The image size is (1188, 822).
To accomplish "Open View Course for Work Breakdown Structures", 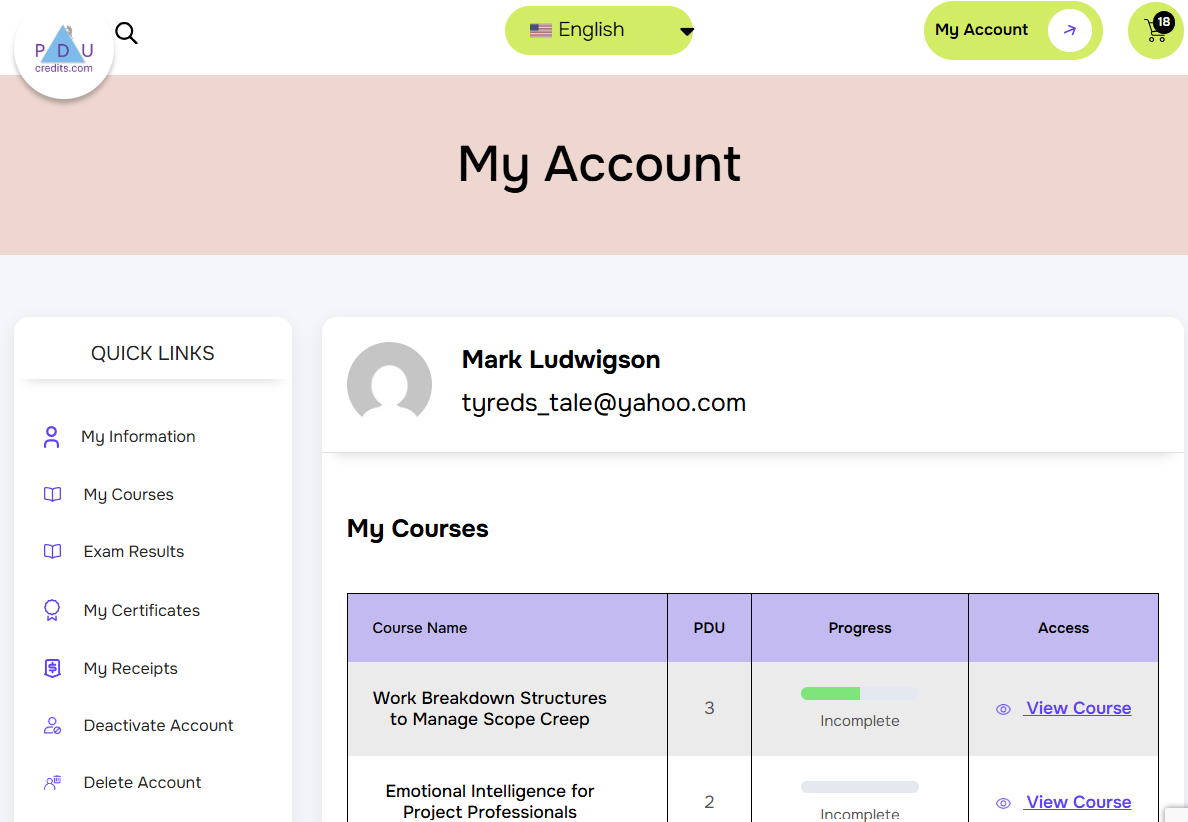I will coord(1077,708).
